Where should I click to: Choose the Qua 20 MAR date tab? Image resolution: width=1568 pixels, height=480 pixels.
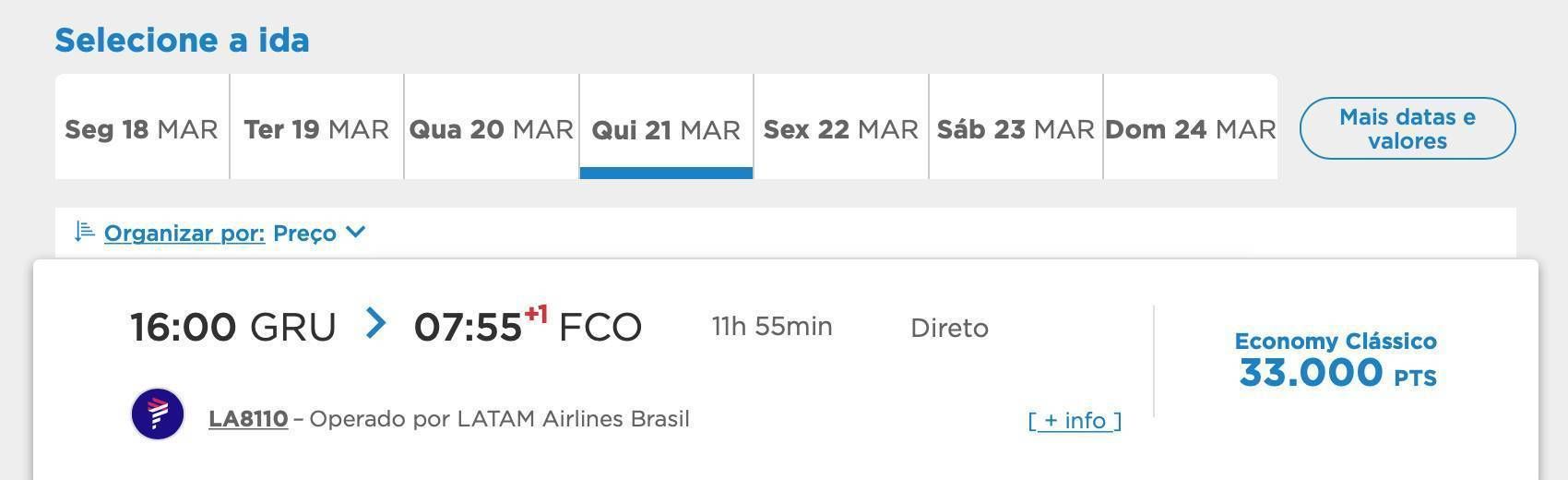[492, 126]
